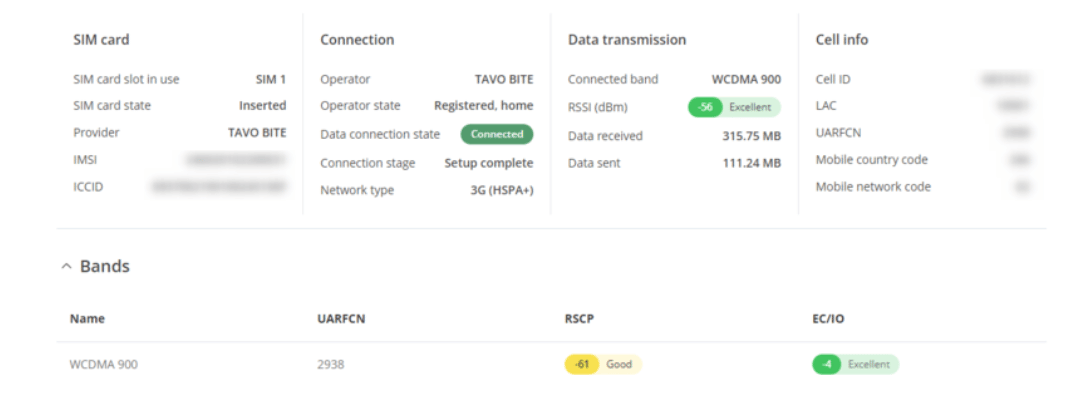Click the UARFCN column header in Bands
Viewport: 1080px width, 400px height.
[339, 319]
